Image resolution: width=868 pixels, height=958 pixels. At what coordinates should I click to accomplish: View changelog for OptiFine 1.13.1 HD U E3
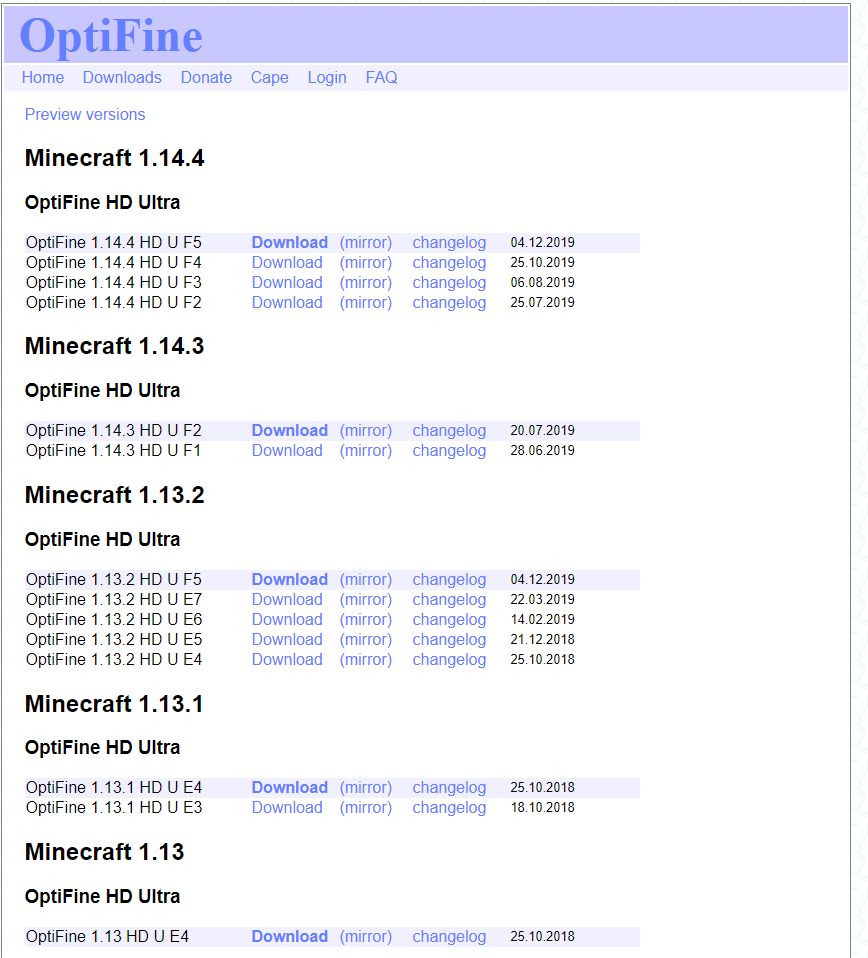pos(449,808)
